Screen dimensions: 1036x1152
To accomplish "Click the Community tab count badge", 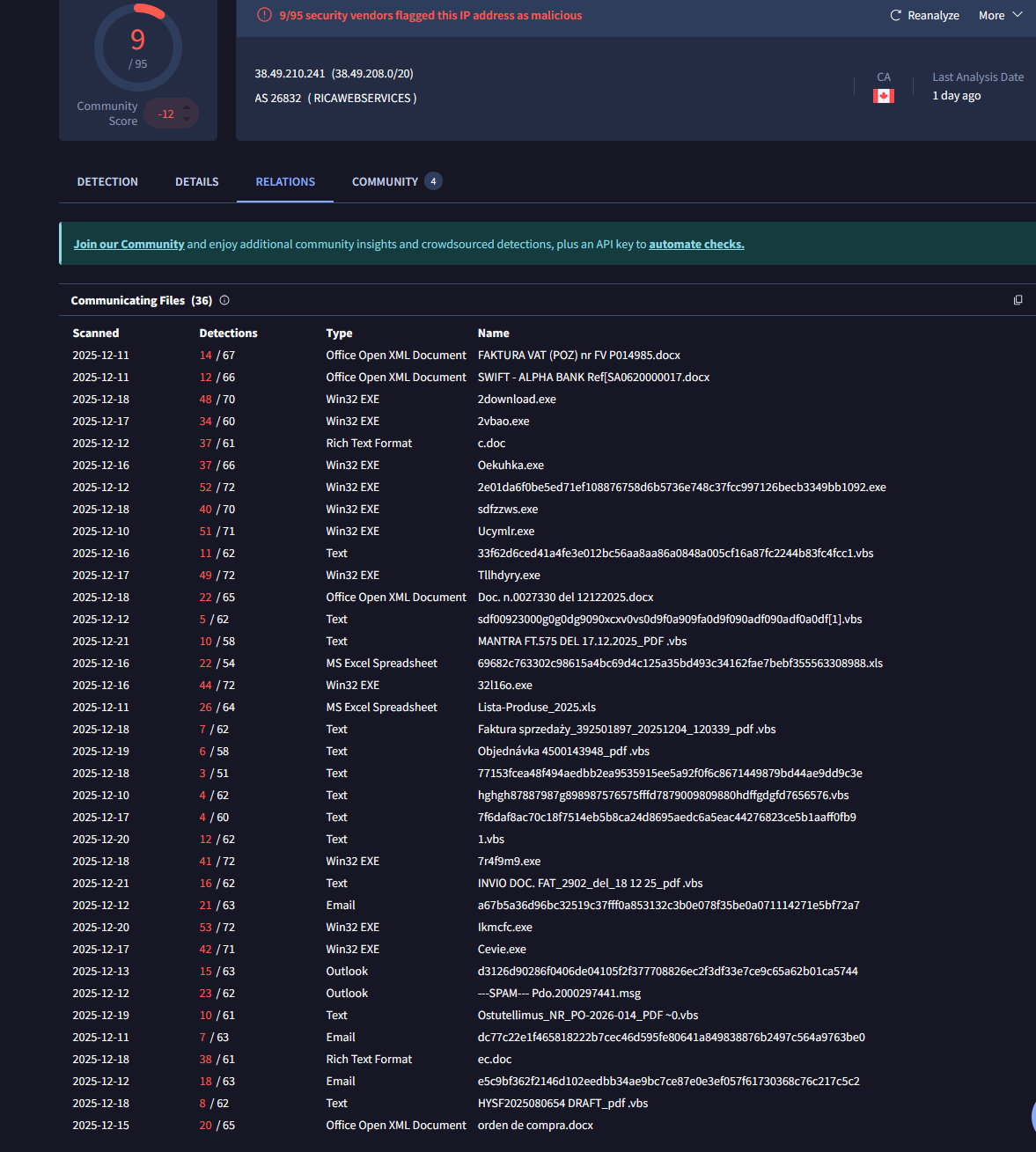I will 433,181.
